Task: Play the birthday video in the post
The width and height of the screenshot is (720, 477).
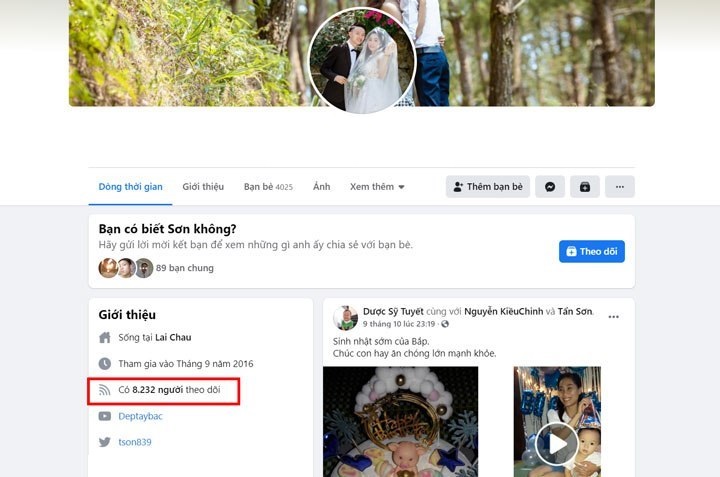Action: click(x=557, y=444)
